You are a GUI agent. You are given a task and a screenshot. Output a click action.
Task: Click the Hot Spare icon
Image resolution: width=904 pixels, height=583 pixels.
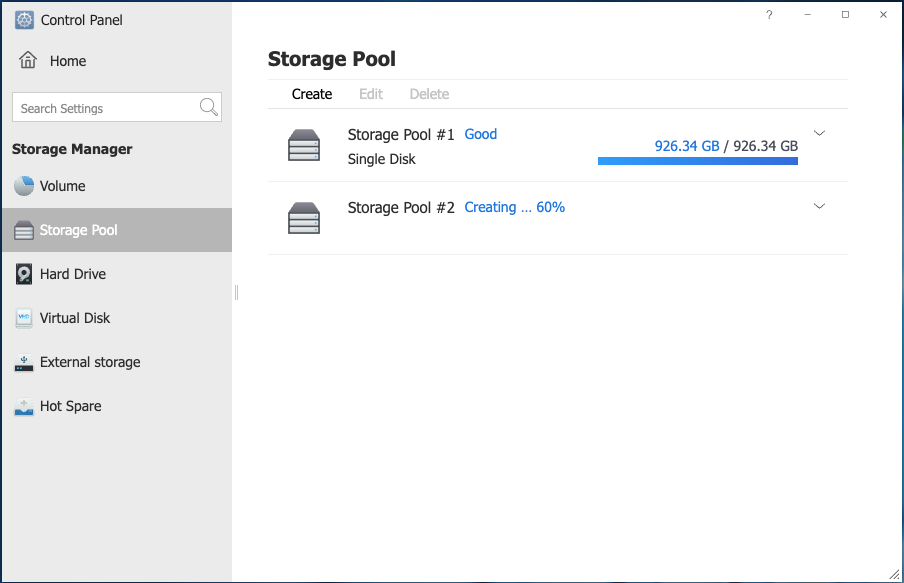(x=24, y=406)
